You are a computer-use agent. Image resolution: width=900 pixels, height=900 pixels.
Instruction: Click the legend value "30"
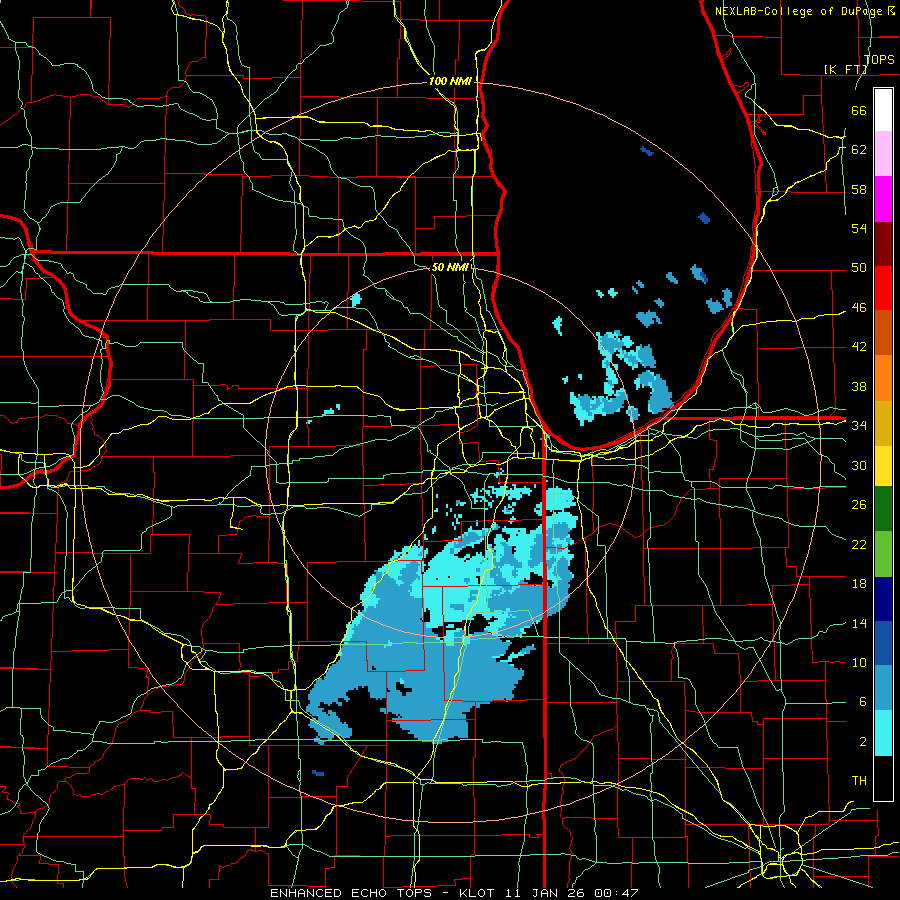click(859, 465)
